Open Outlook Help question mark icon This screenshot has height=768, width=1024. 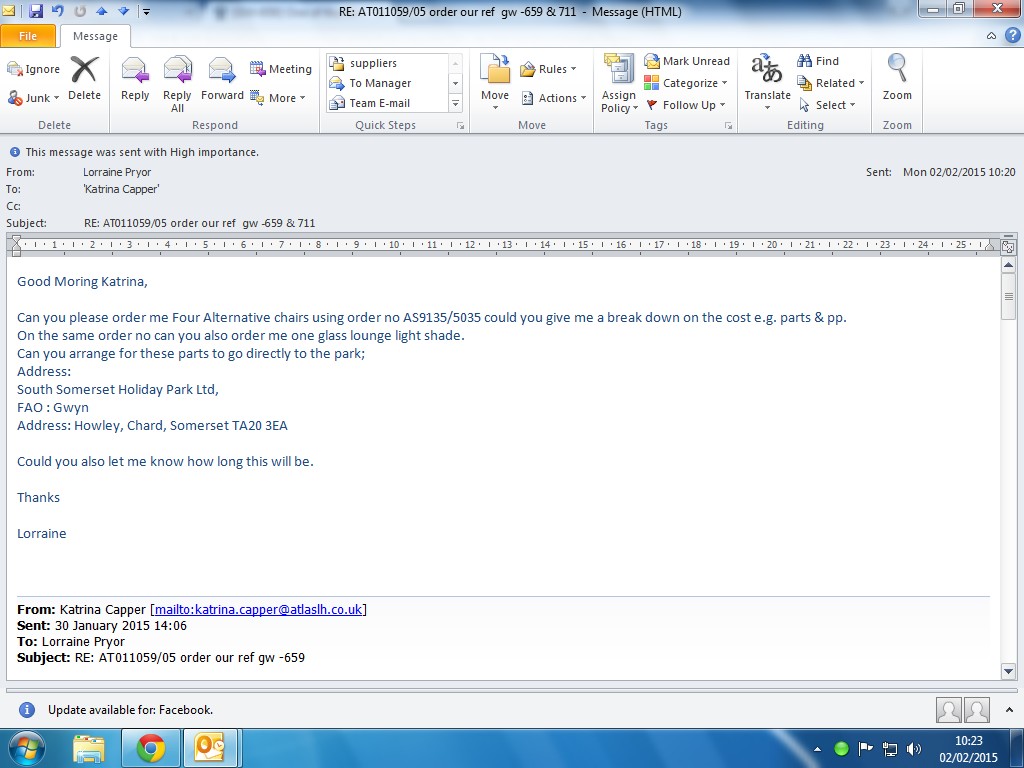pos(1012,35)
